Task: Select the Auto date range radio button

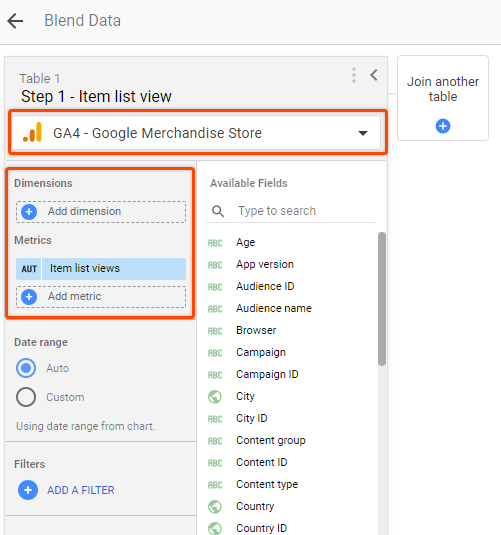Action: point(26,368)
